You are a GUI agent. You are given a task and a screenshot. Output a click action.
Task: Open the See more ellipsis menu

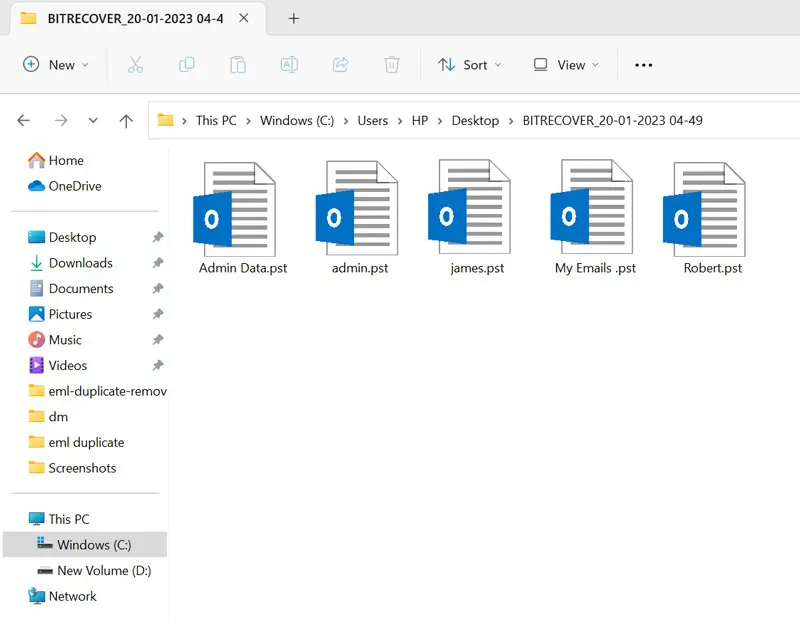pyautogui.click(x=643, y=65)
